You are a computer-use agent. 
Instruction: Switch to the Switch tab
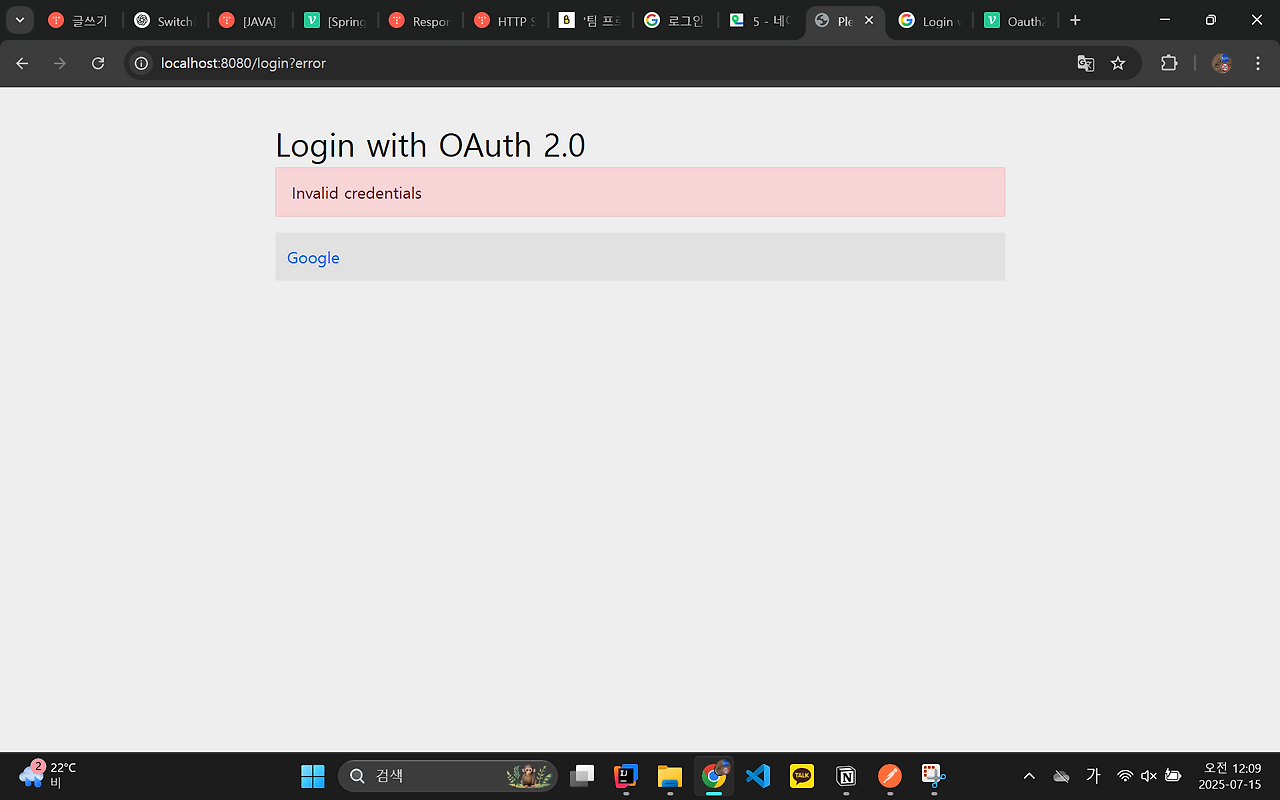(165, 21)
